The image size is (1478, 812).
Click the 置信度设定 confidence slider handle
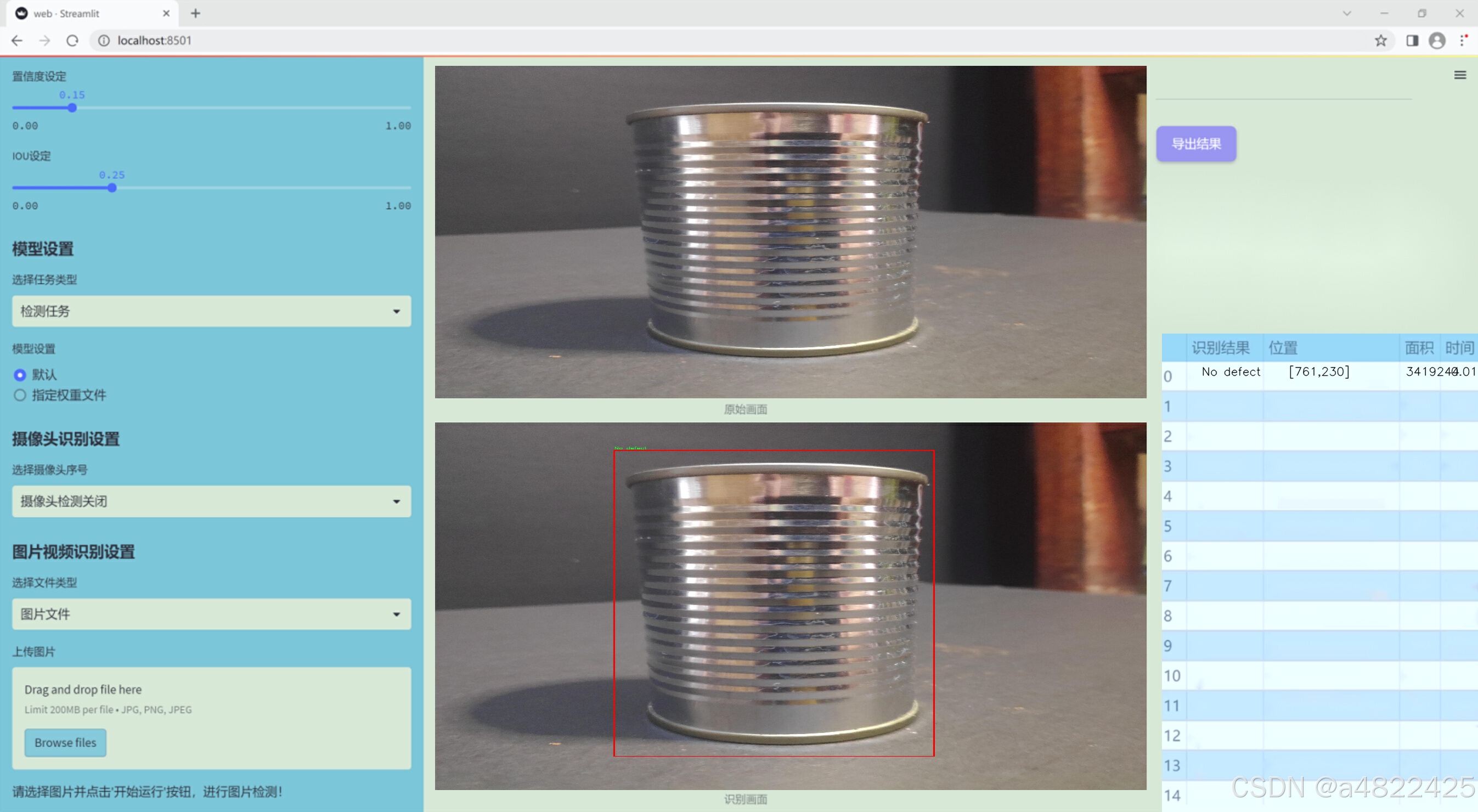pyautogui.click(x=72, y=108)
